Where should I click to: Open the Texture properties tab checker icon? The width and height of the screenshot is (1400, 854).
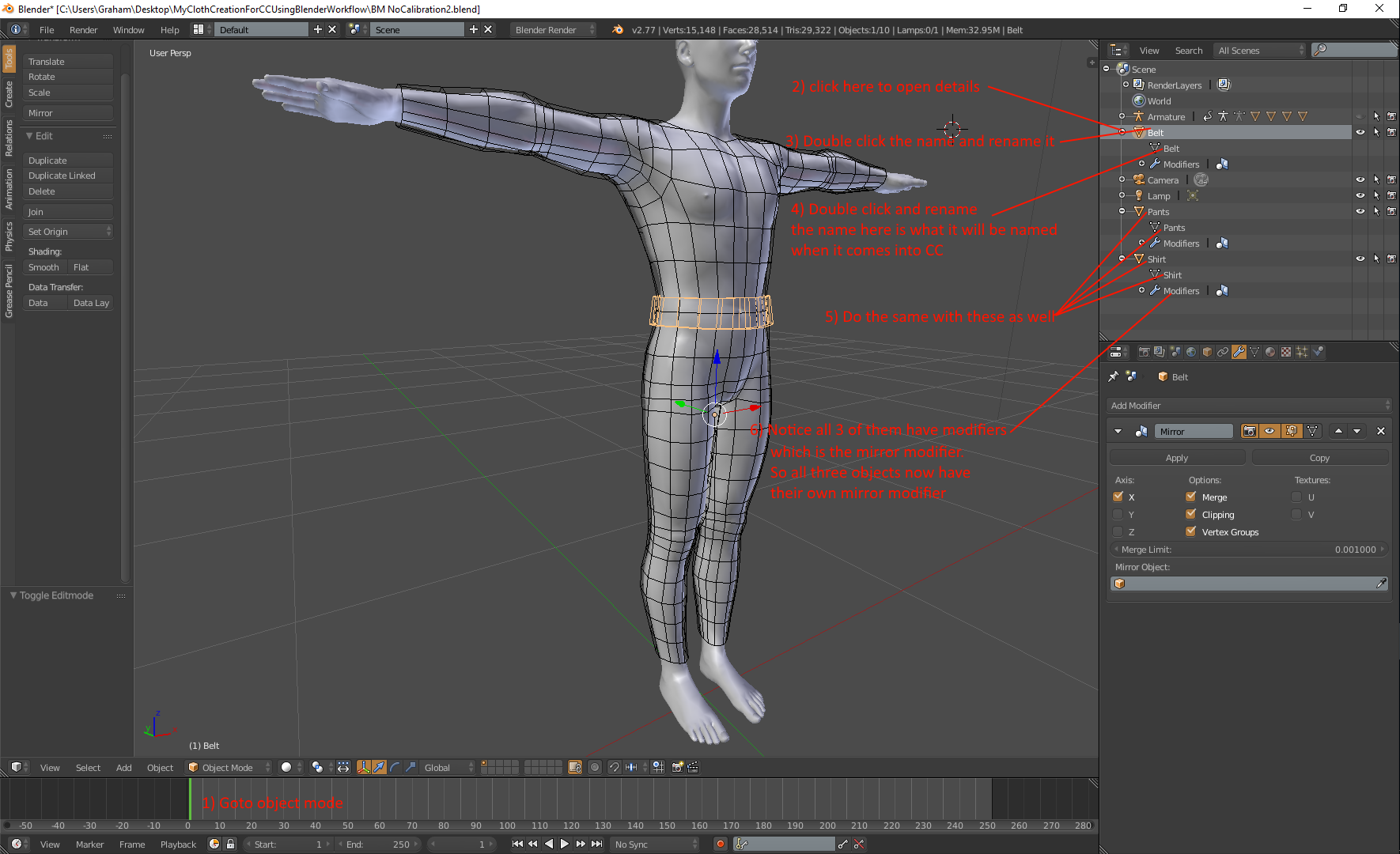[x=1286, y=352]
